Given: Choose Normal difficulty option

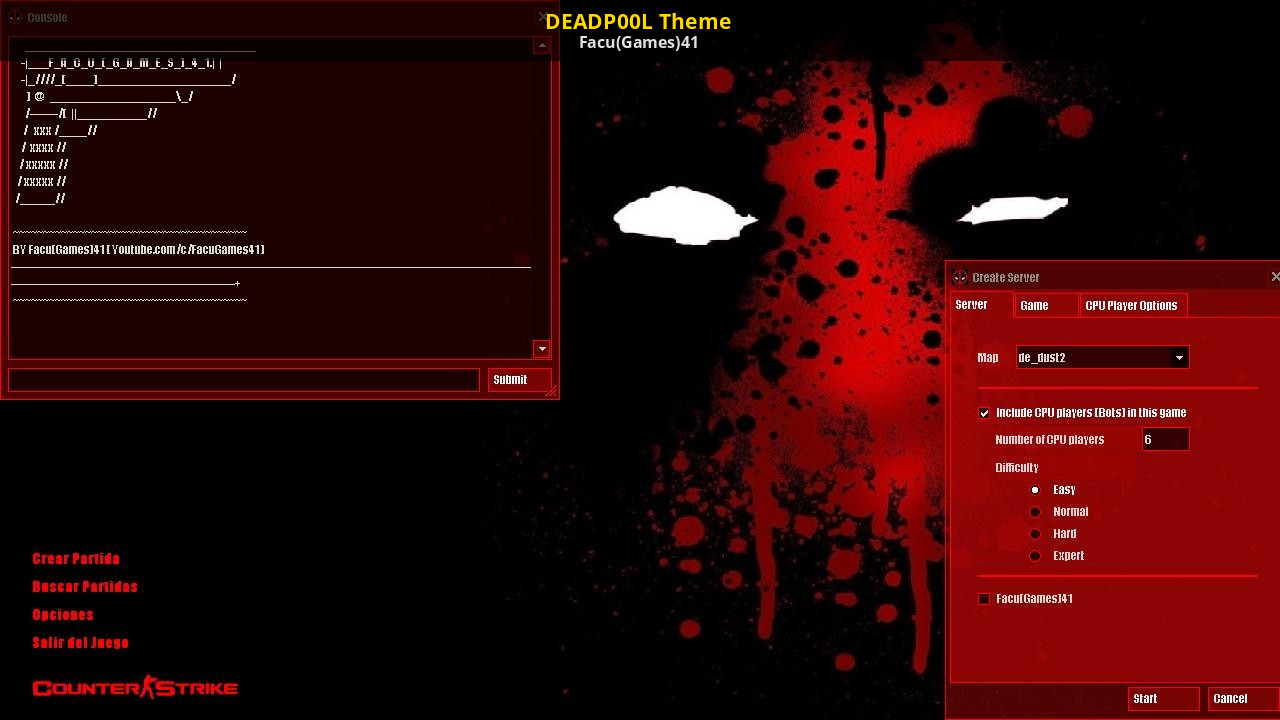Looking at the screenshot, I should [1035, 512].
